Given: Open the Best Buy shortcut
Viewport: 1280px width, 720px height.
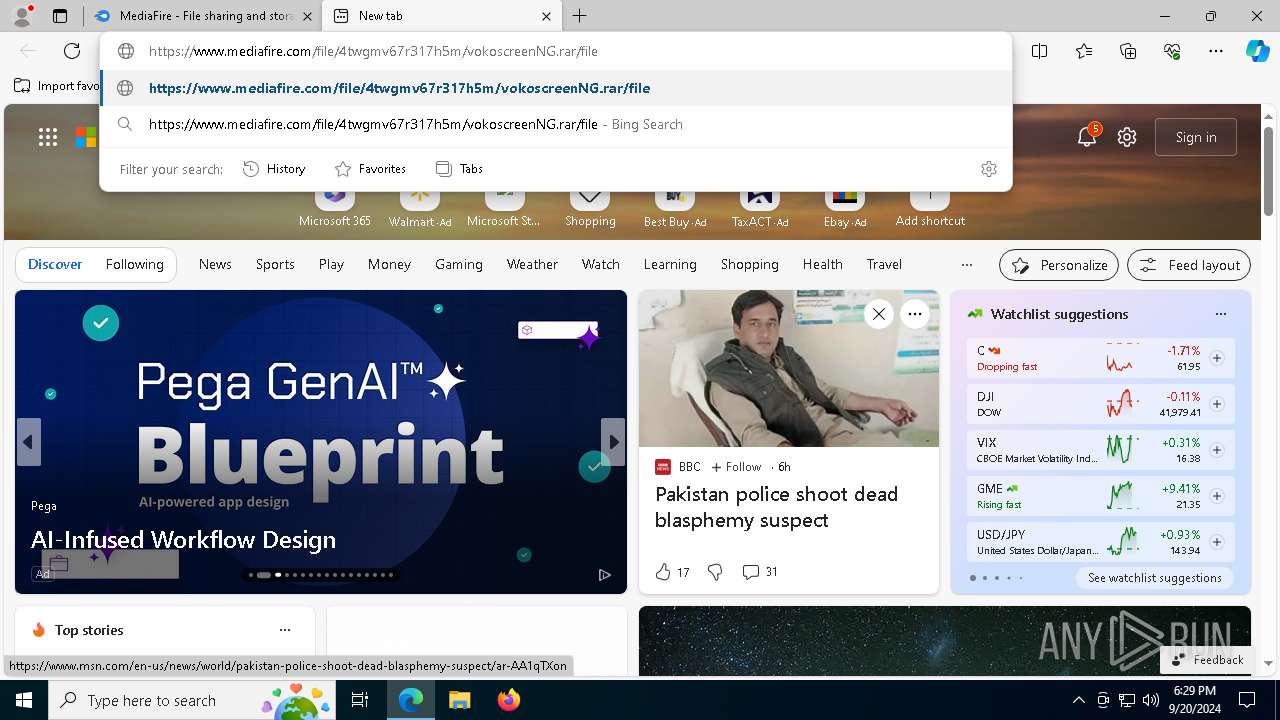Looking at the screenshot, I should click(x=675, y=208).
